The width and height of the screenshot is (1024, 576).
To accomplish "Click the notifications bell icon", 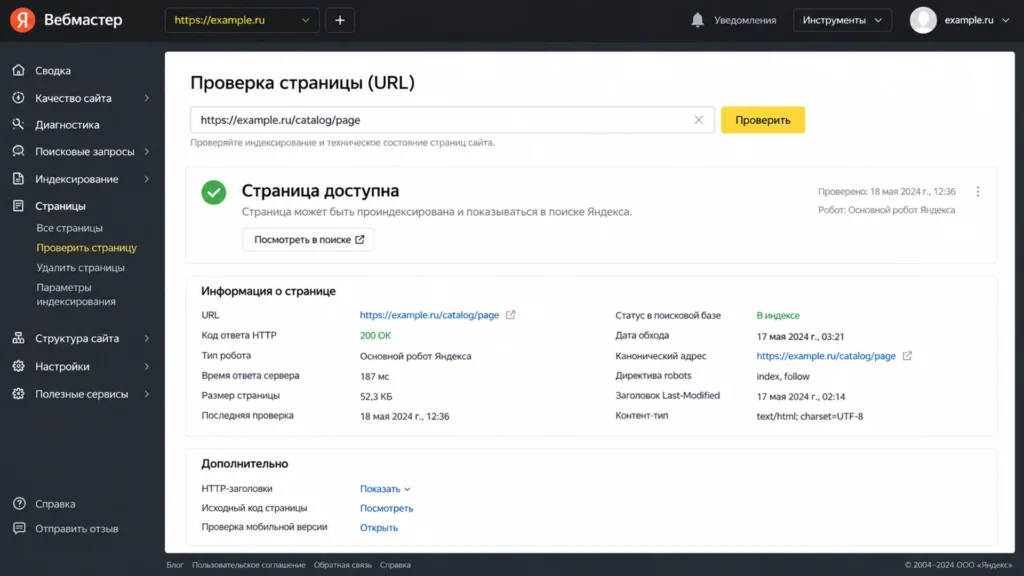I will click(697, 20).
